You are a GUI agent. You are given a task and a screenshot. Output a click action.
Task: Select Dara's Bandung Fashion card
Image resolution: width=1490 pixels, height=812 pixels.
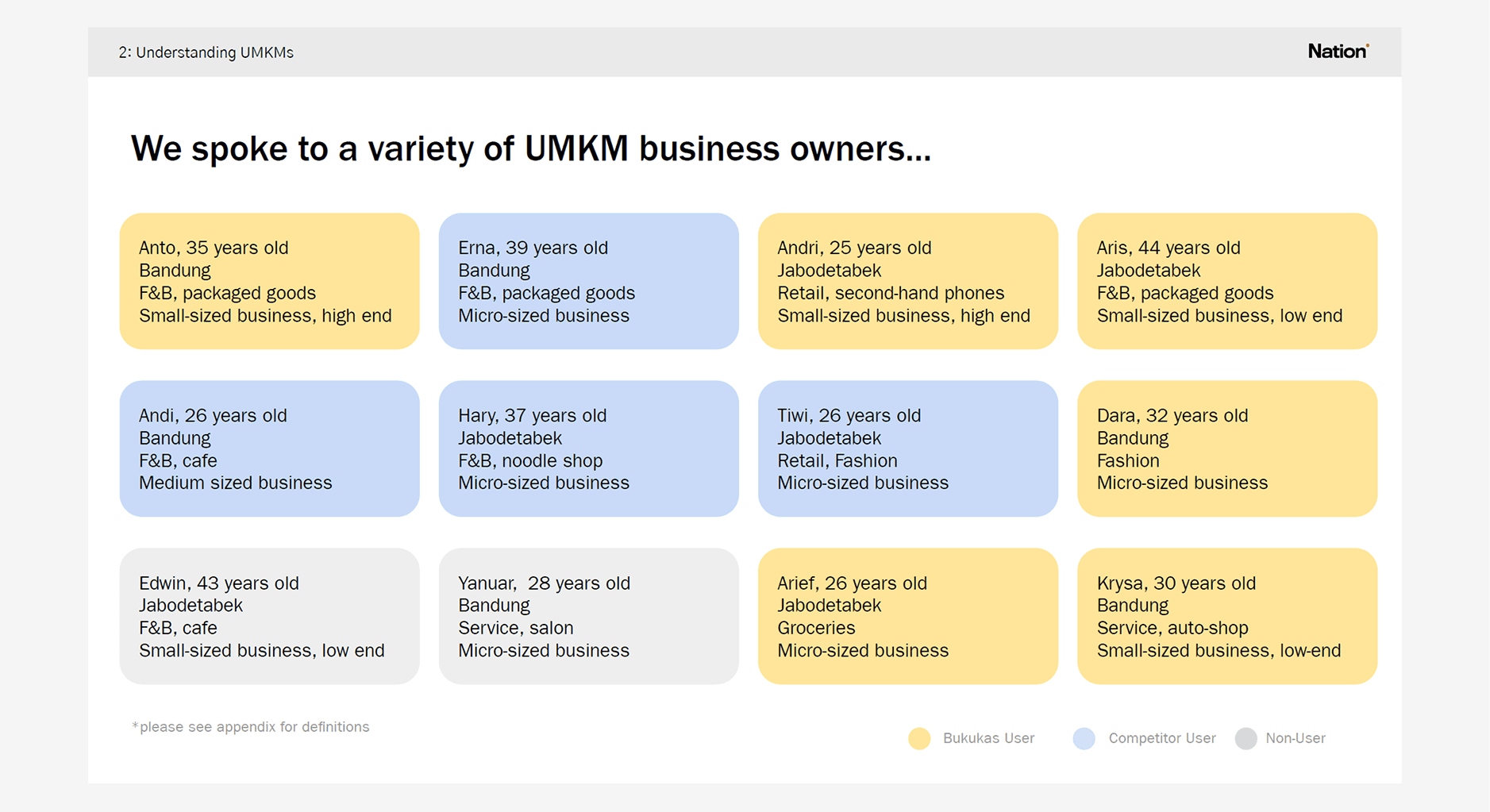coord(1227,448)
